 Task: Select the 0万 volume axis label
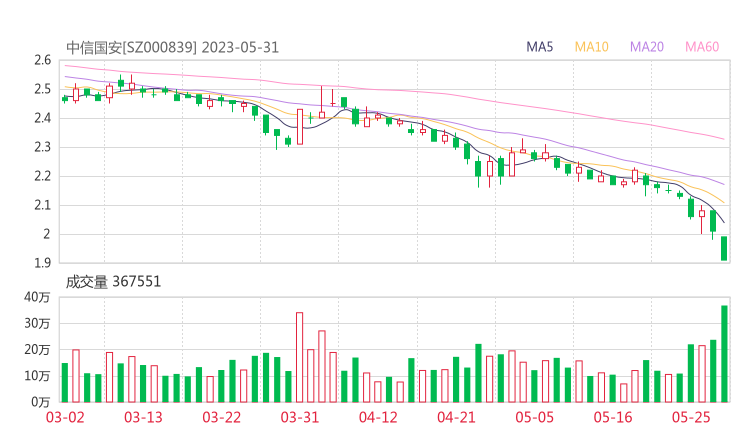pos(41,402)
